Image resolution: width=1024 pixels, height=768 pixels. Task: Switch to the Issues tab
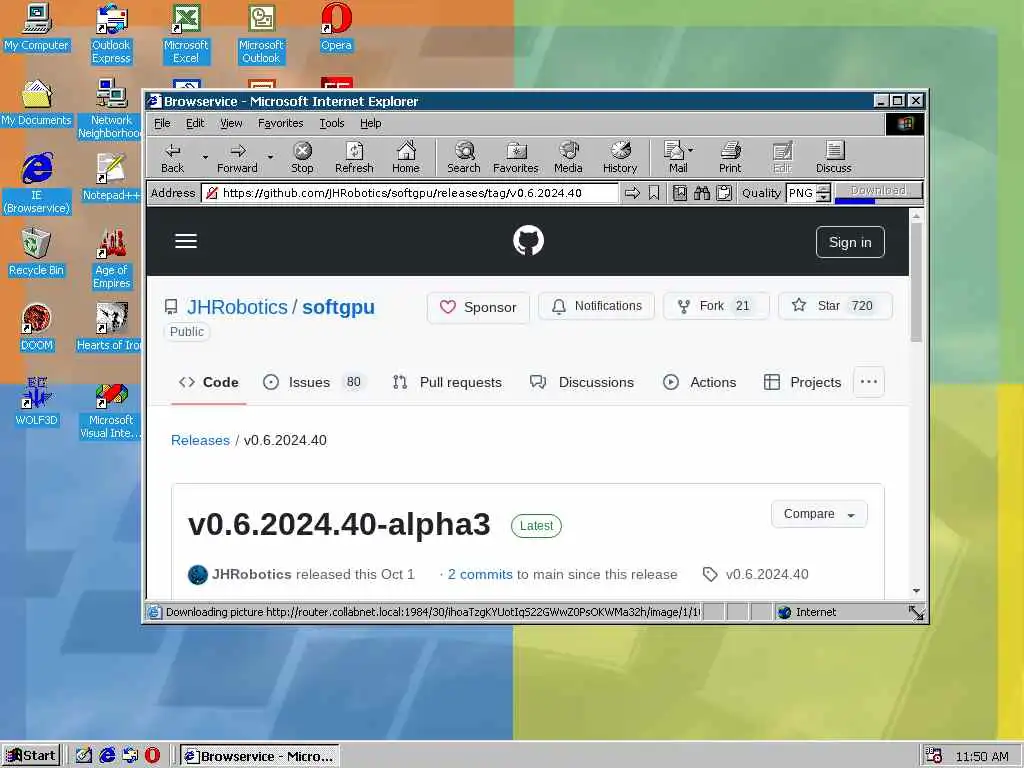click(x=313, y=382)
